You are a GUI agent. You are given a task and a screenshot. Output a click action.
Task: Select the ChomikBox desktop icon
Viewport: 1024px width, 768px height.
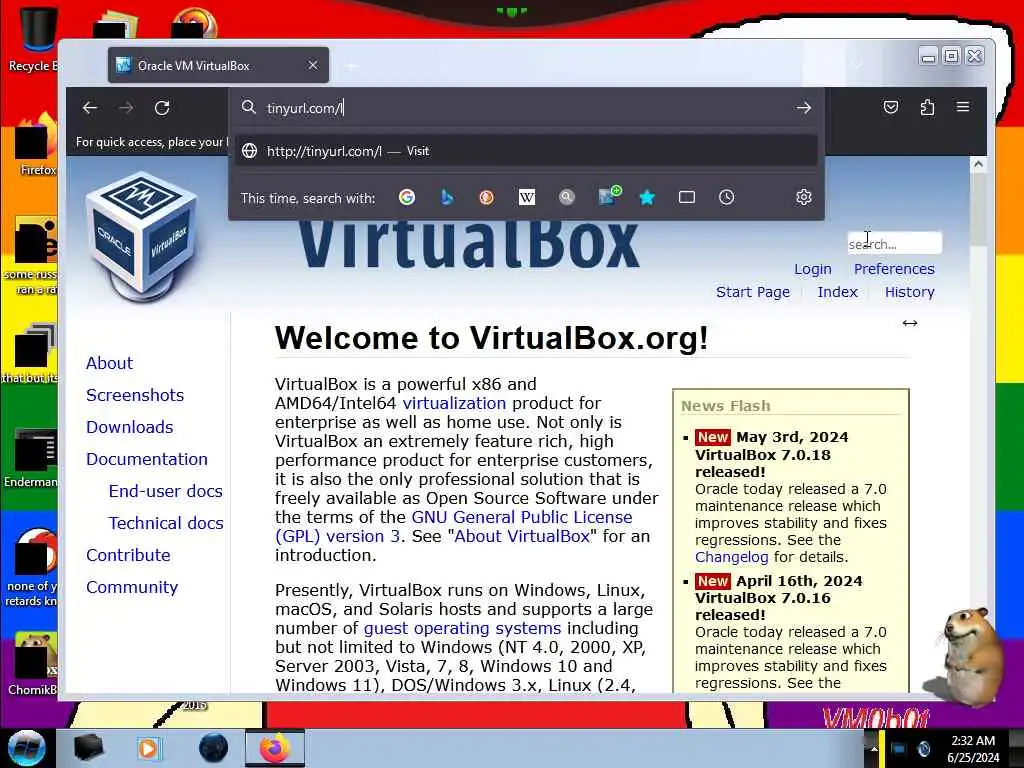point(33,663)
